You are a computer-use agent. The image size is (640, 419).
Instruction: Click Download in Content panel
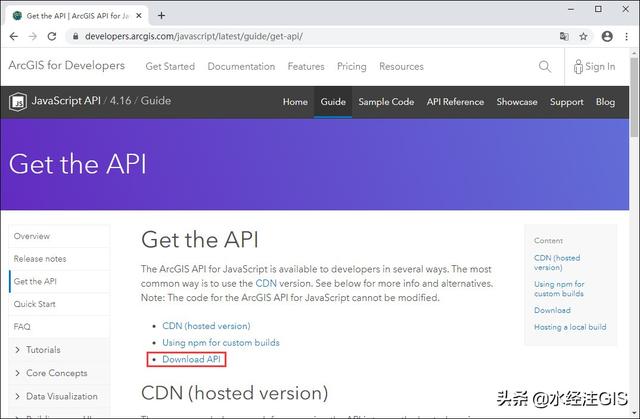click(x=552, y=310)
